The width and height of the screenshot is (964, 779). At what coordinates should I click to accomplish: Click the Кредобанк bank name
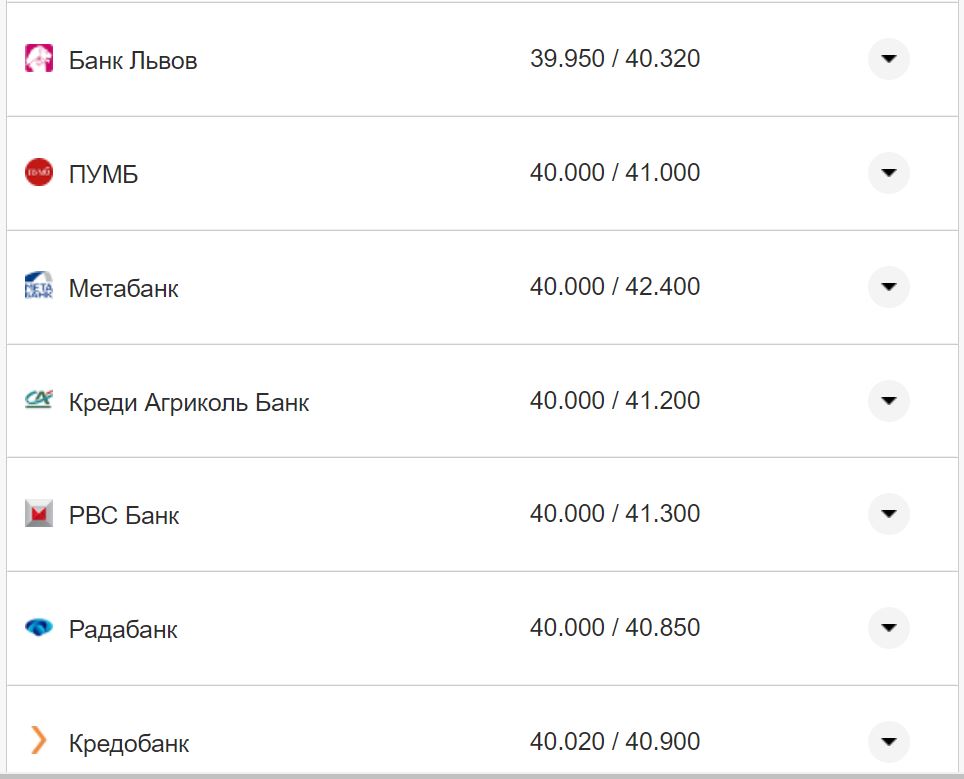[x=129, y=744]
